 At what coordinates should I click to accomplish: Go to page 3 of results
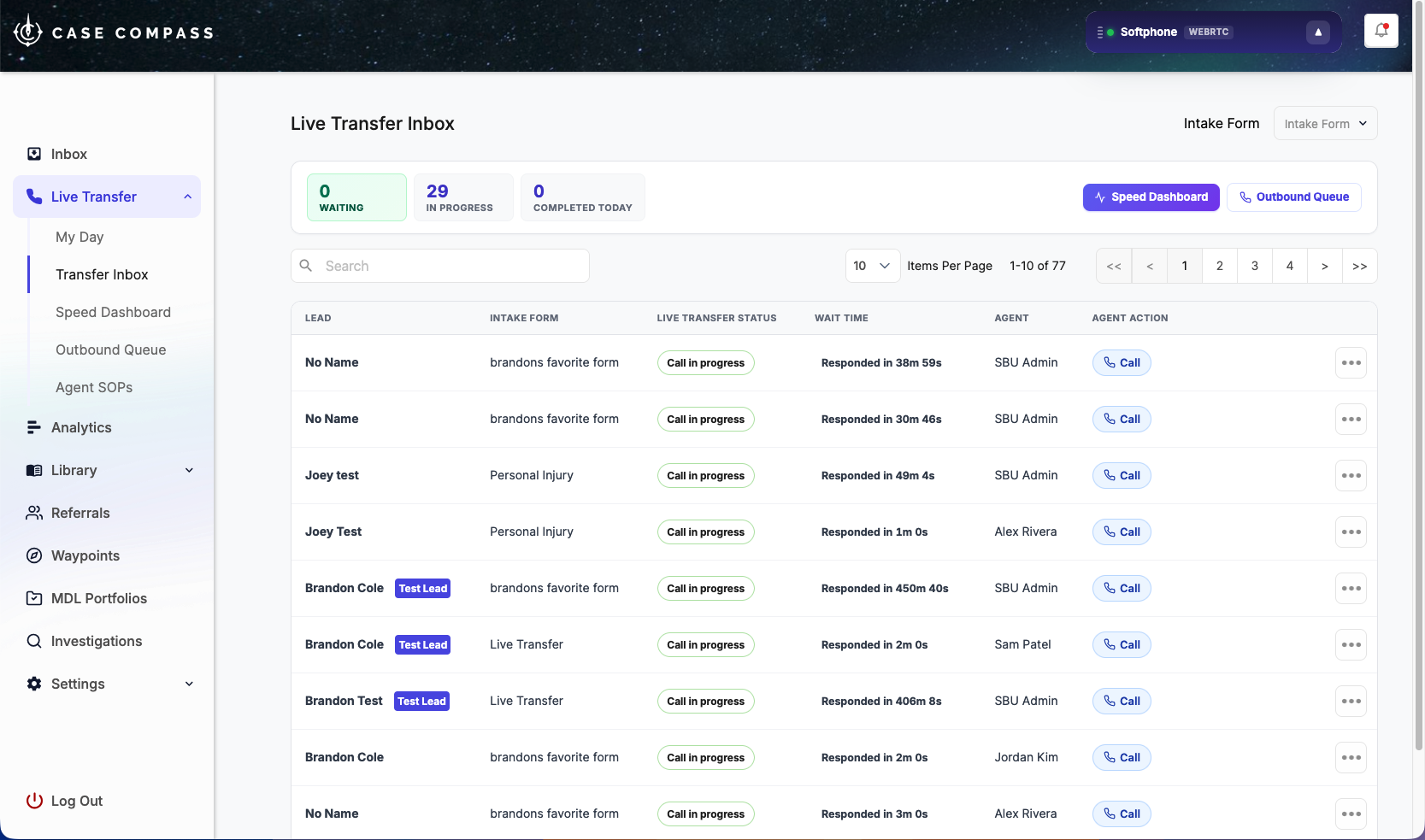pyautogui.click(x=1254, y=266)
